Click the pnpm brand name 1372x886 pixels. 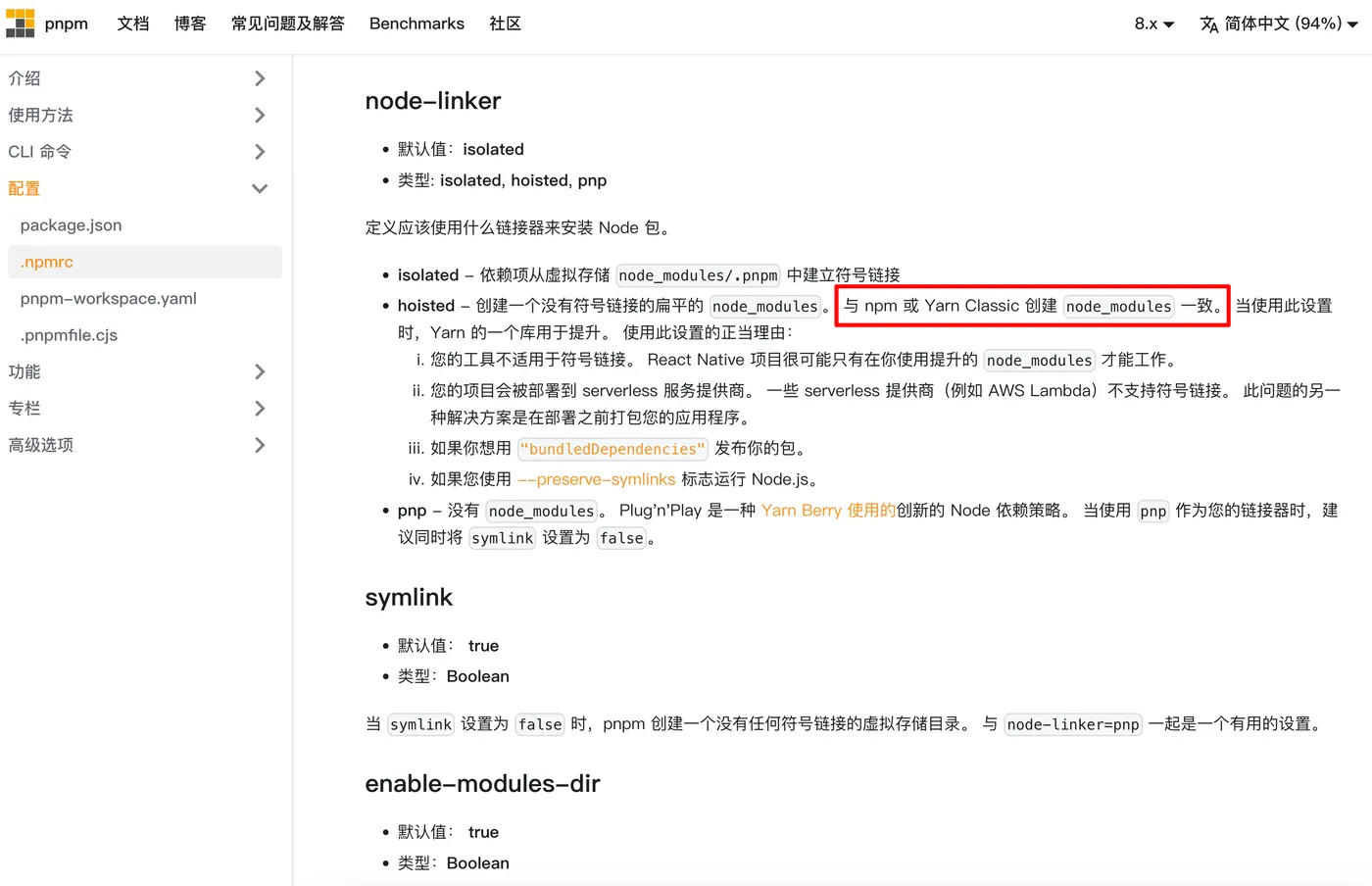pos(67,24)
